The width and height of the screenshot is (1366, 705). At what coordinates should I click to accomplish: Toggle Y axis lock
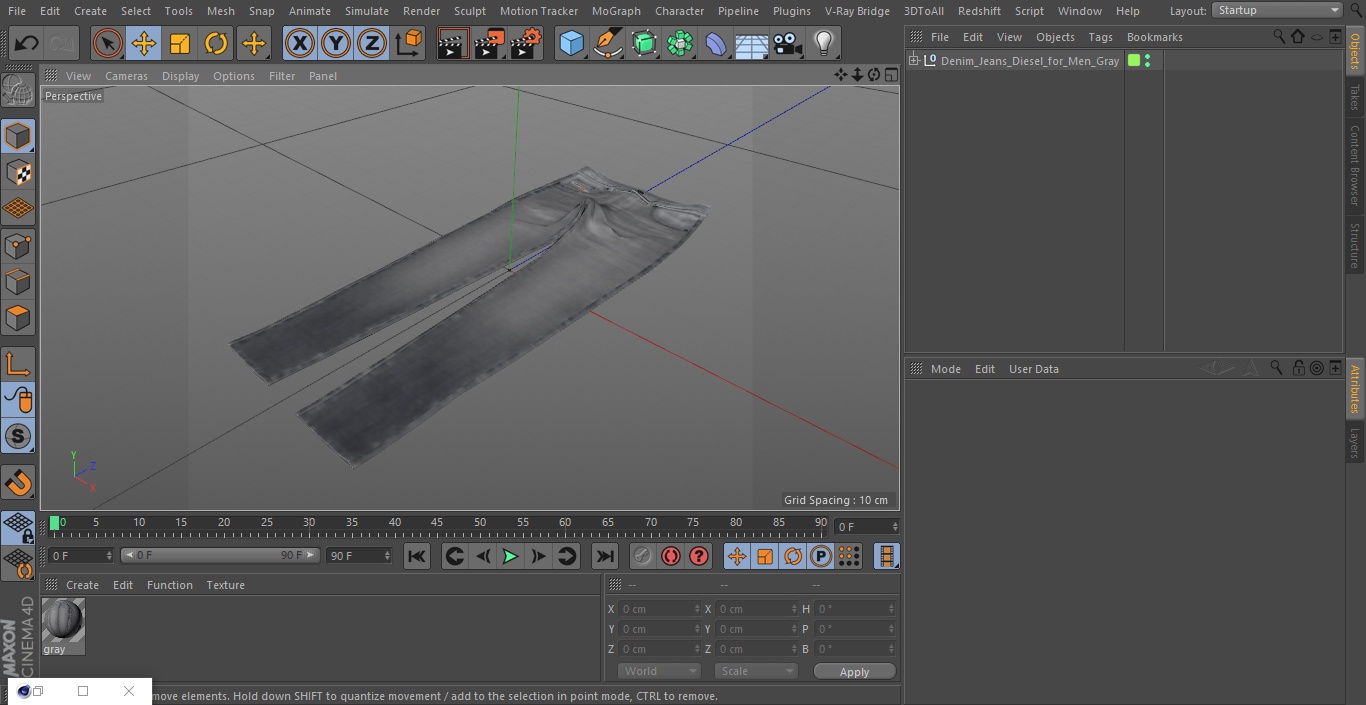pyautogui.click(x=336, y=43)
